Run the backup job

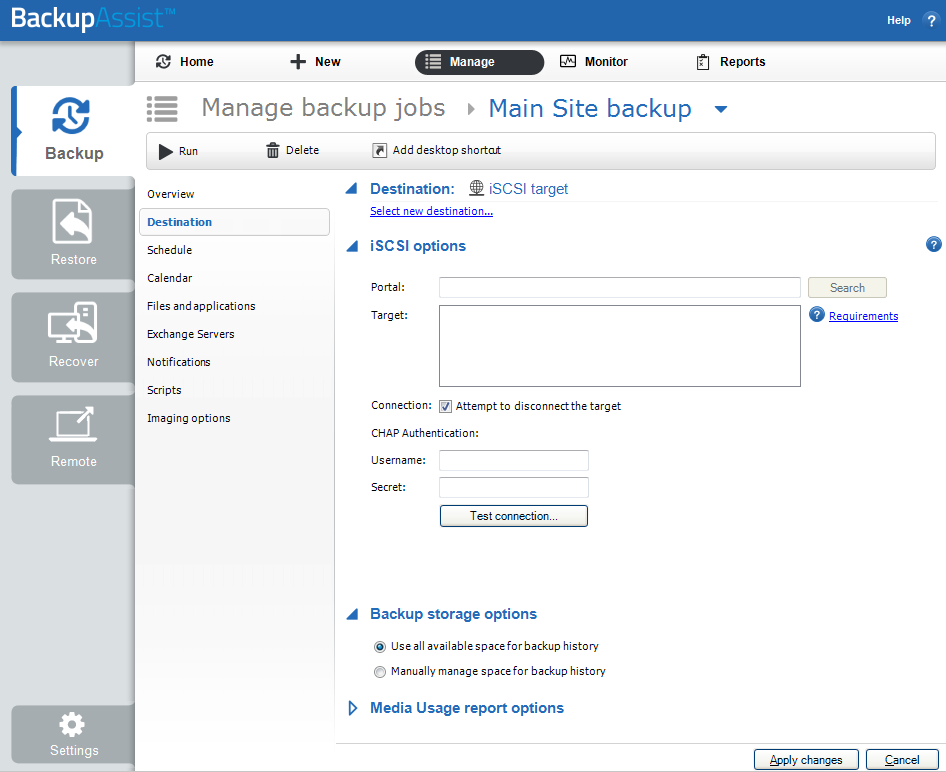click(x=178, y=151)
